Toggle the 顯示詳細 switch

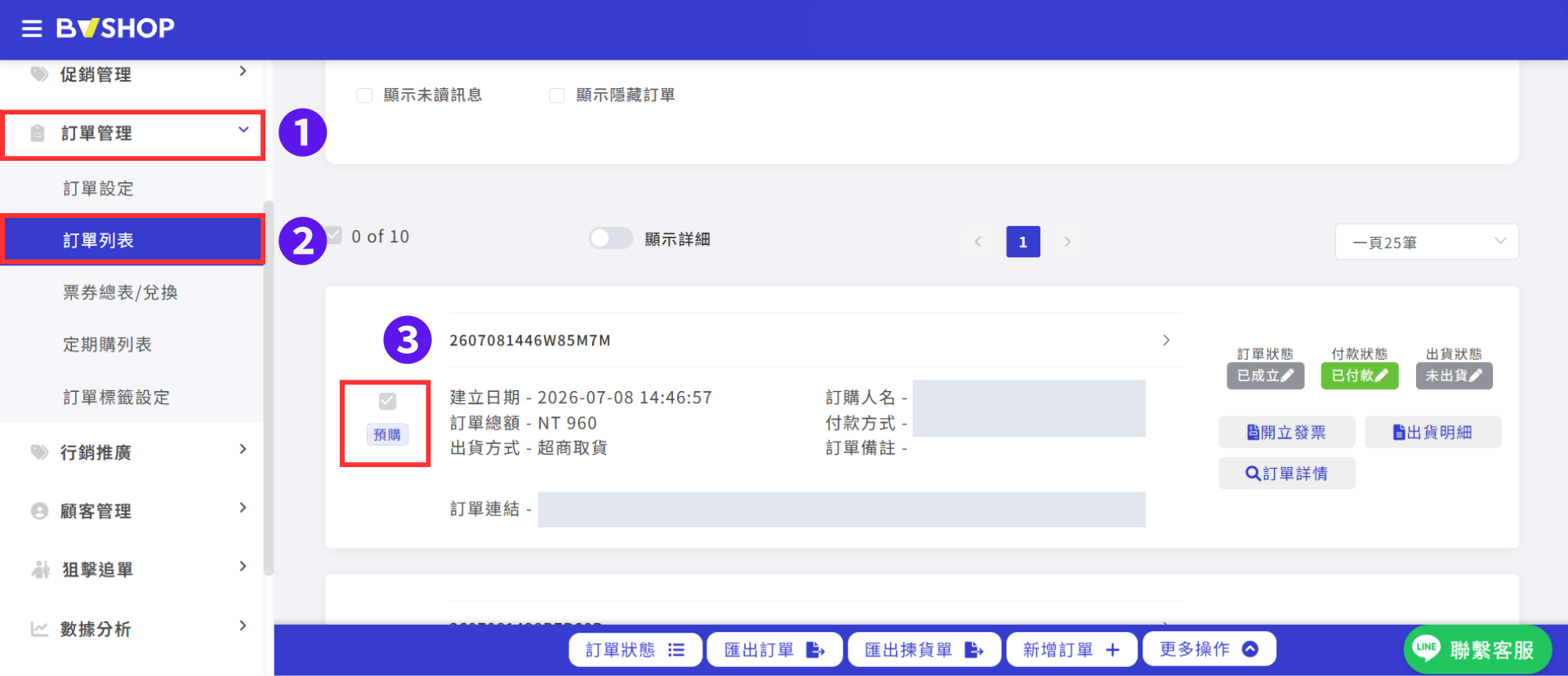[x=611, y=238]
